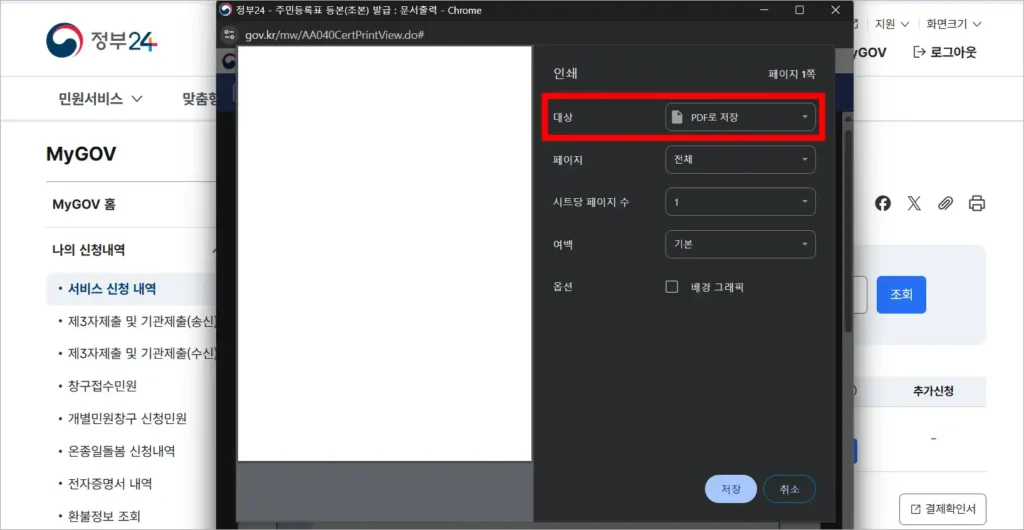The image size is (1024, 530).
Task: Open the 화면크기 dropdown in header
Action: 953,24
